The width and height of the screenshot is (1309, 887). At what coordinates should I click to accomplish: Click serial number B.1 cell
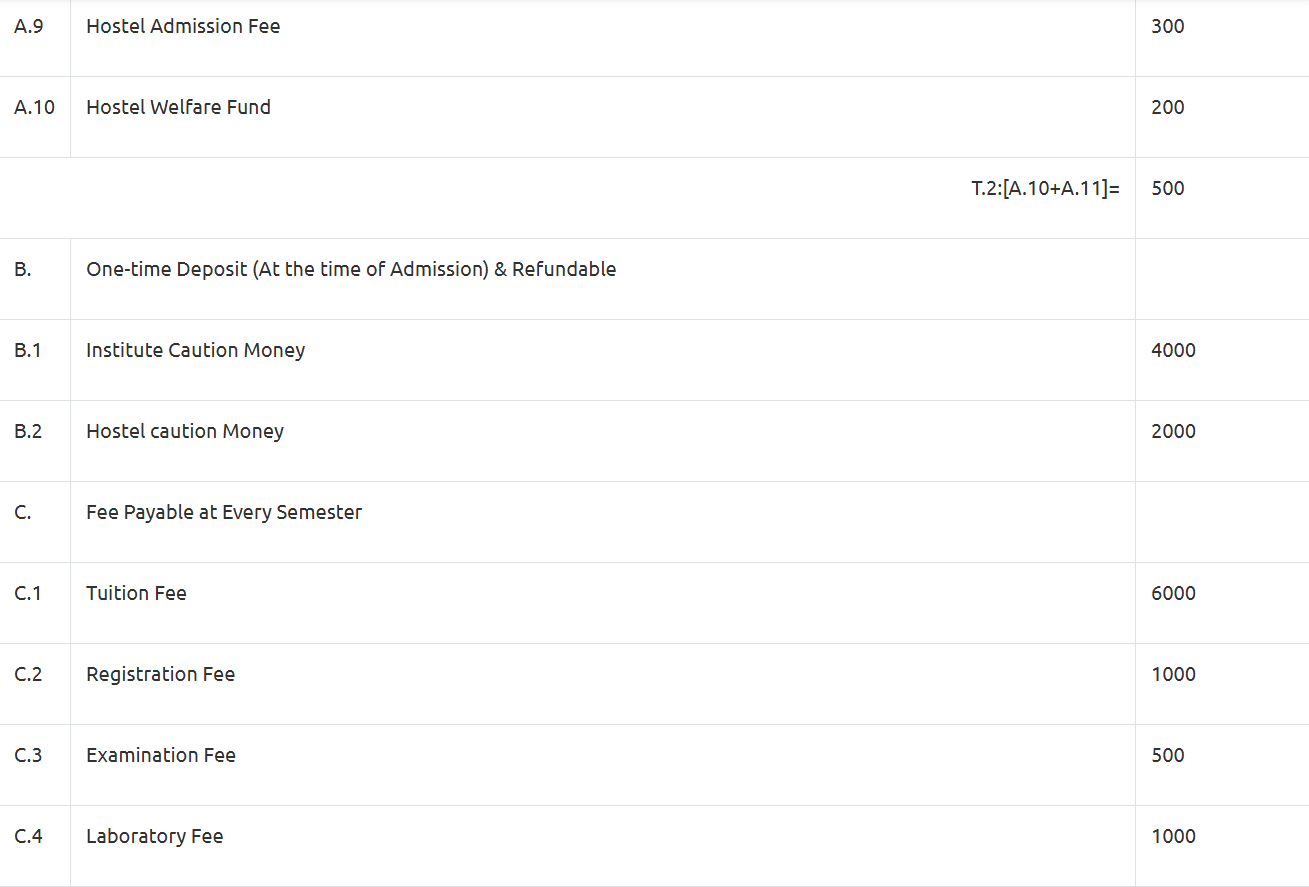click(x=28, y=351)
